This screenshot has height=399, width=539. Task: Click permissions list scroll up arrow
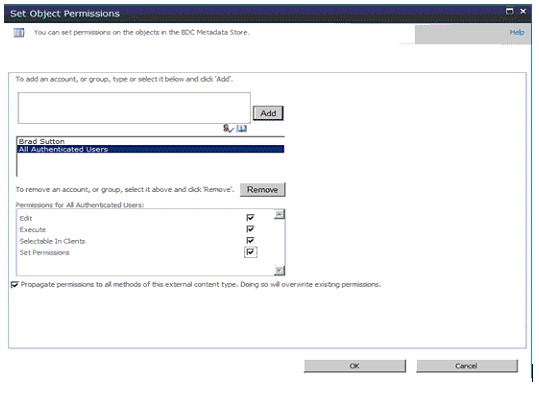point(279,214)
